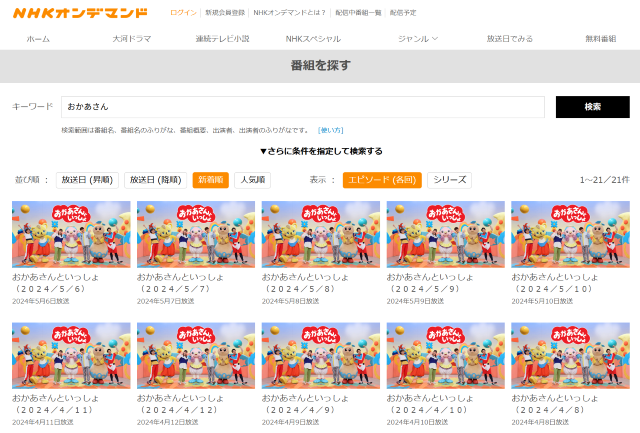Click the キーワード search input field
The width and height of the screenshot is (640, 433).
tap(303, 107)
